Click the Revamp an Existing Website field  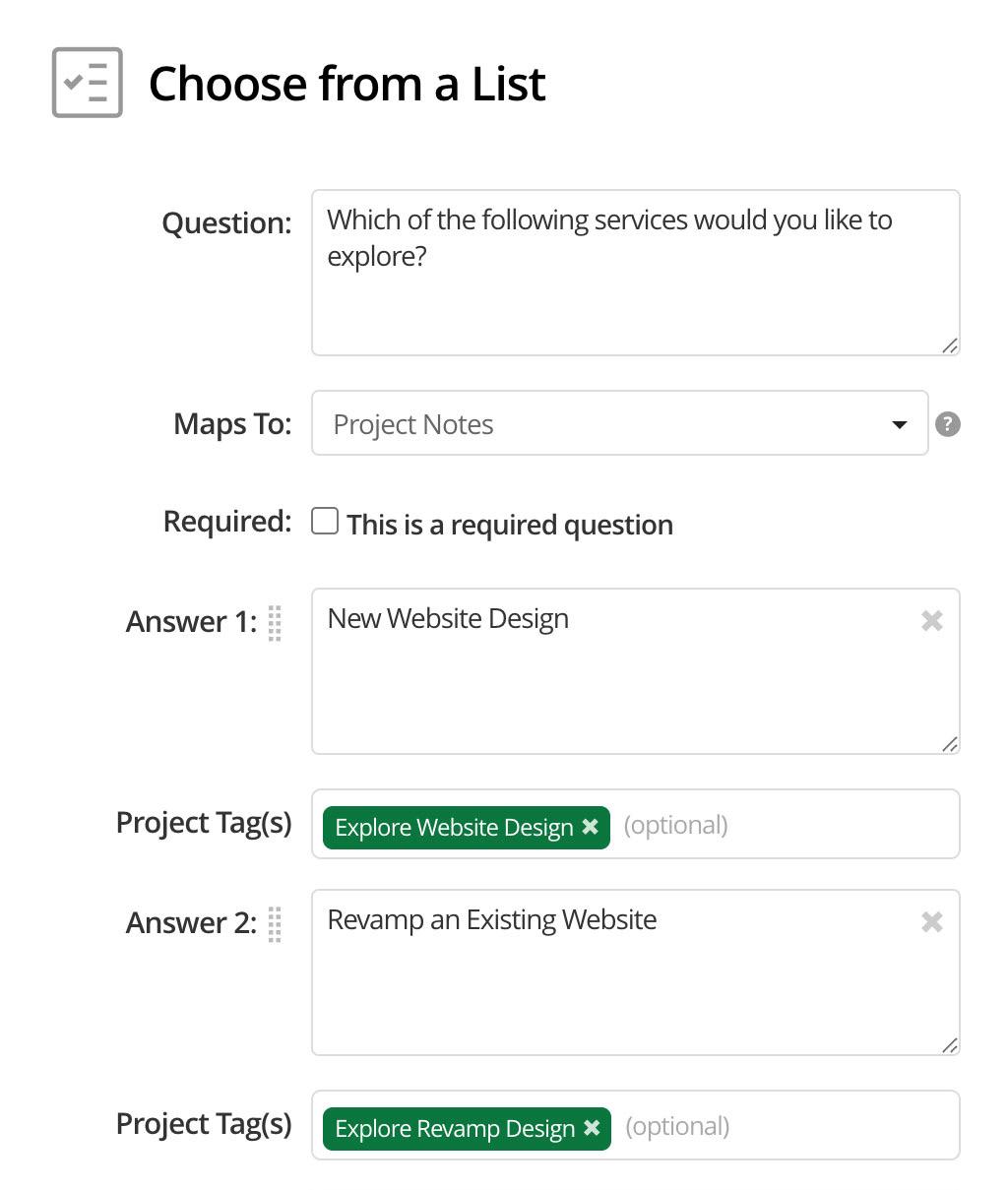(x=620, y=980)
